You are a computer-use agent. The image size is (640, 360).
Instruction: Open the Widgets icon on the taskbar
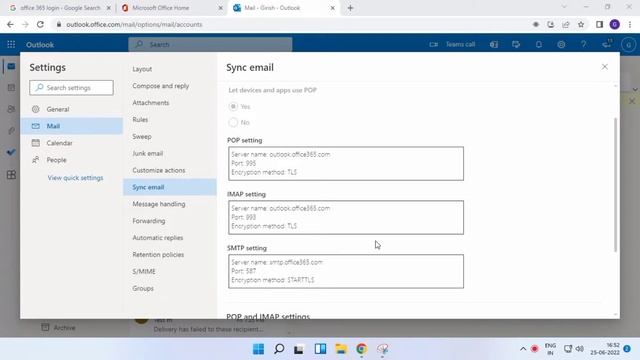click(x=320, y=349)
